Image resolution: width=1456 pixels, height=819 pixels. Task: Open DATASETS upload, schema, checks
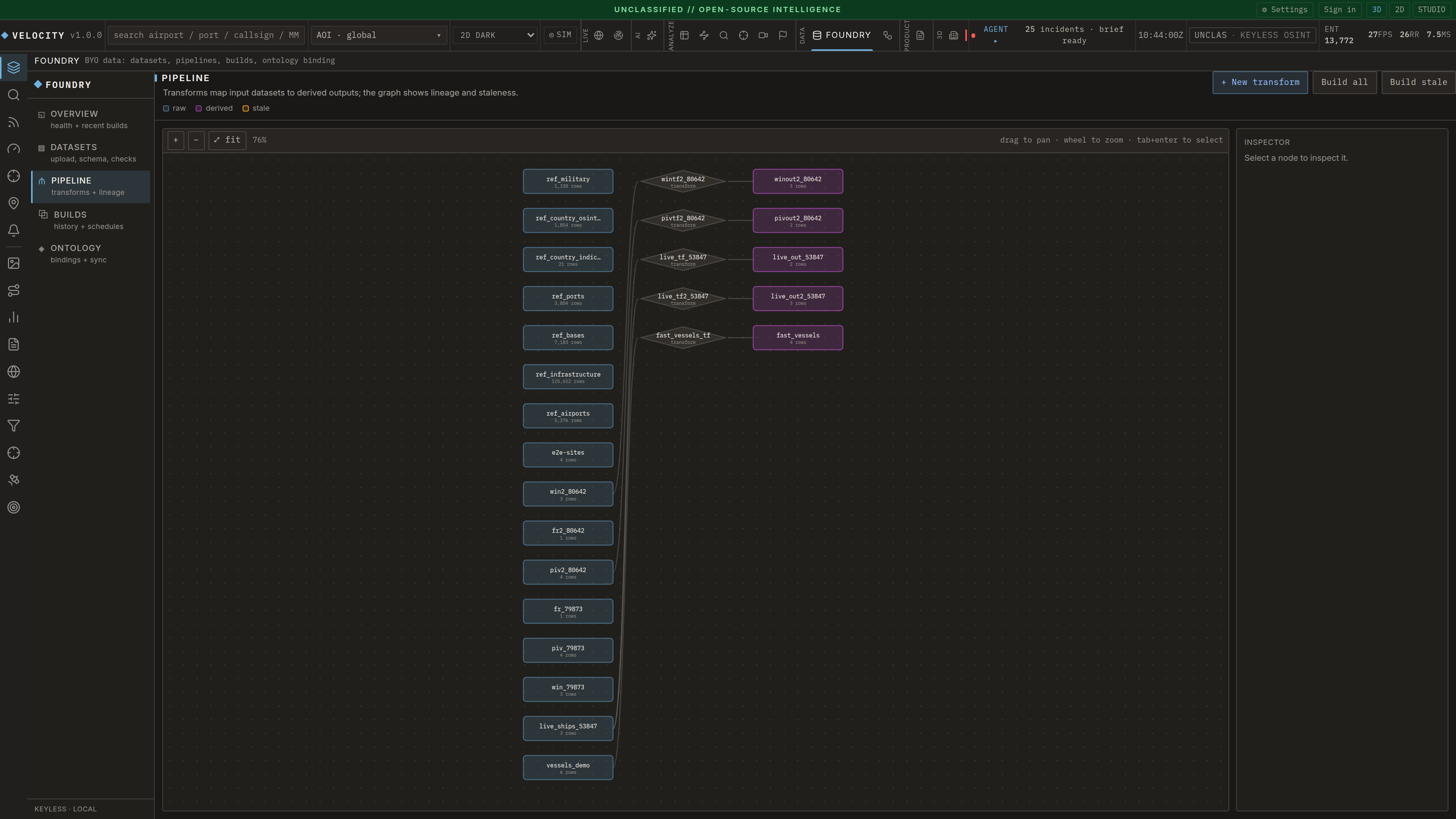pyautogui.click(x=91, y=152)
